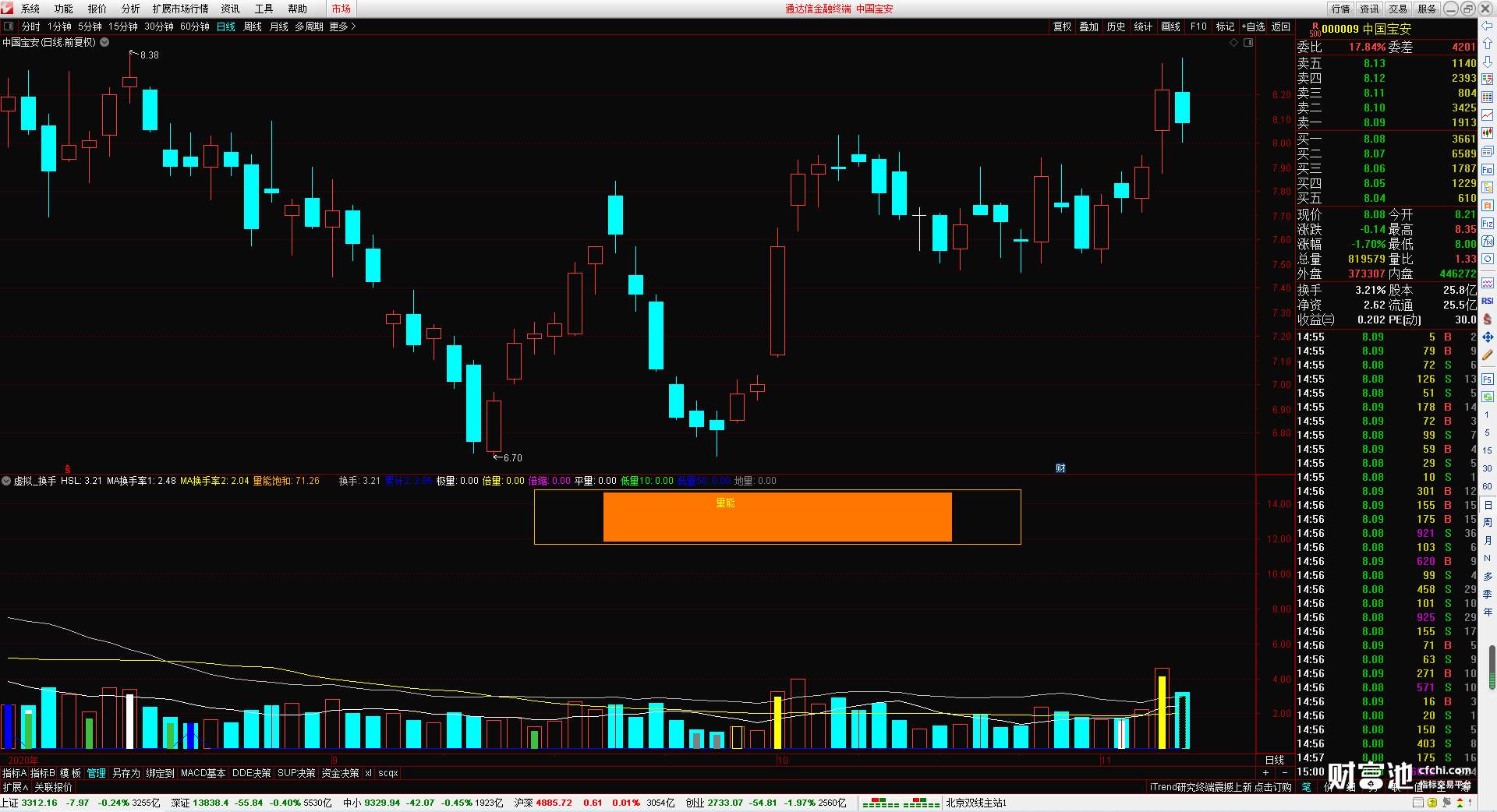Switch to 30-minute period in sidebar

1488,468
